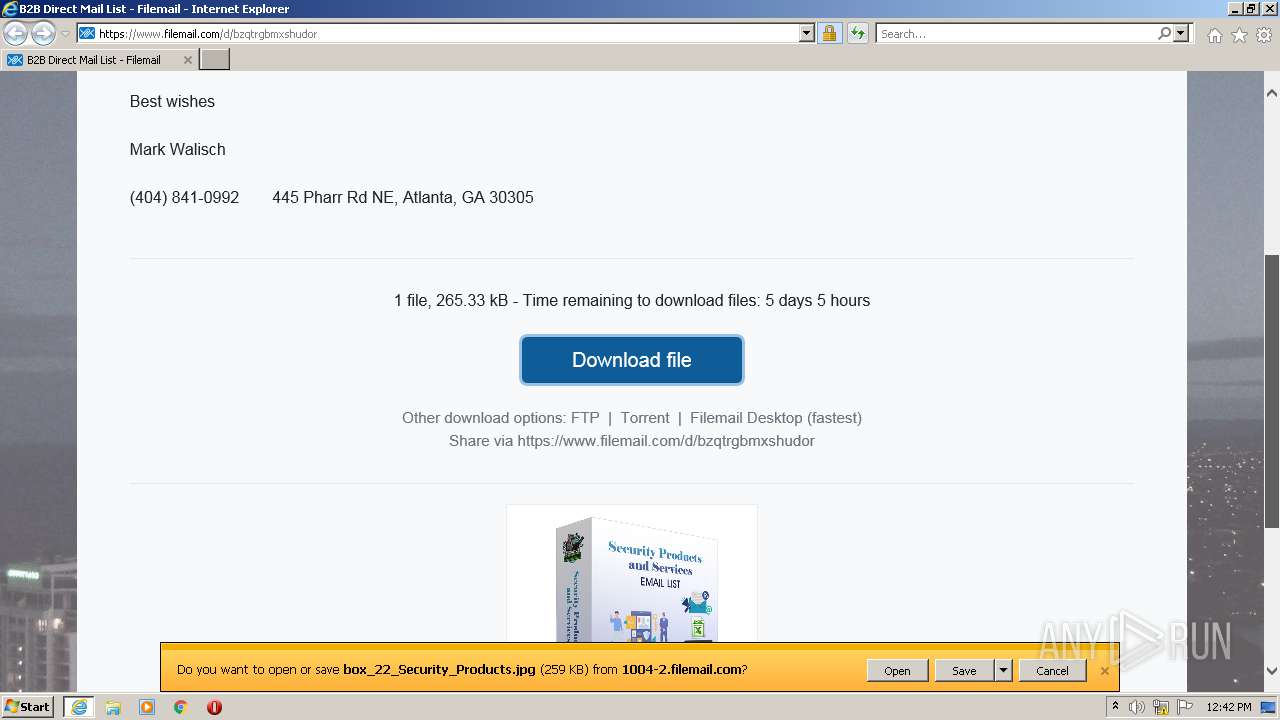Screen dimensions: 1280x720
Task: Click the address bar URL field
Action: click(447, 34)
